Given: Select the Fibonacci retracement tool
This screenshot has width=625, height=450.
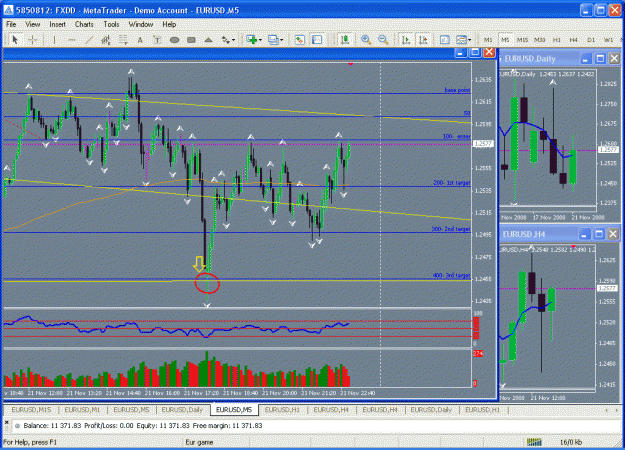Looking at the screenshot, I should click(x=123, y=39).
